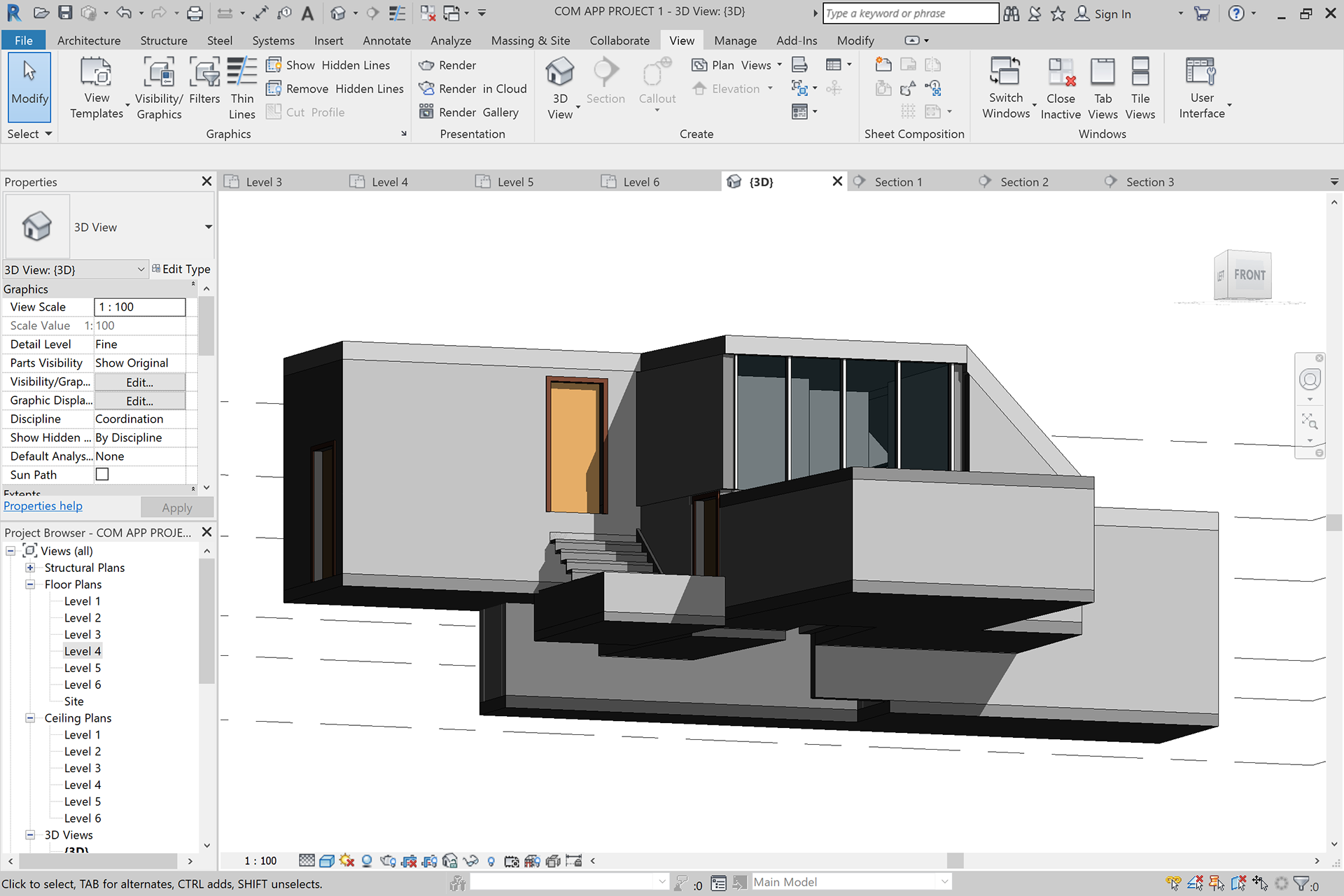Viewport: 1344px width, 896px height.
Task: Open Visibility/Graphics overrides tool
Action: pyautogui.click(x=159, y=88)
